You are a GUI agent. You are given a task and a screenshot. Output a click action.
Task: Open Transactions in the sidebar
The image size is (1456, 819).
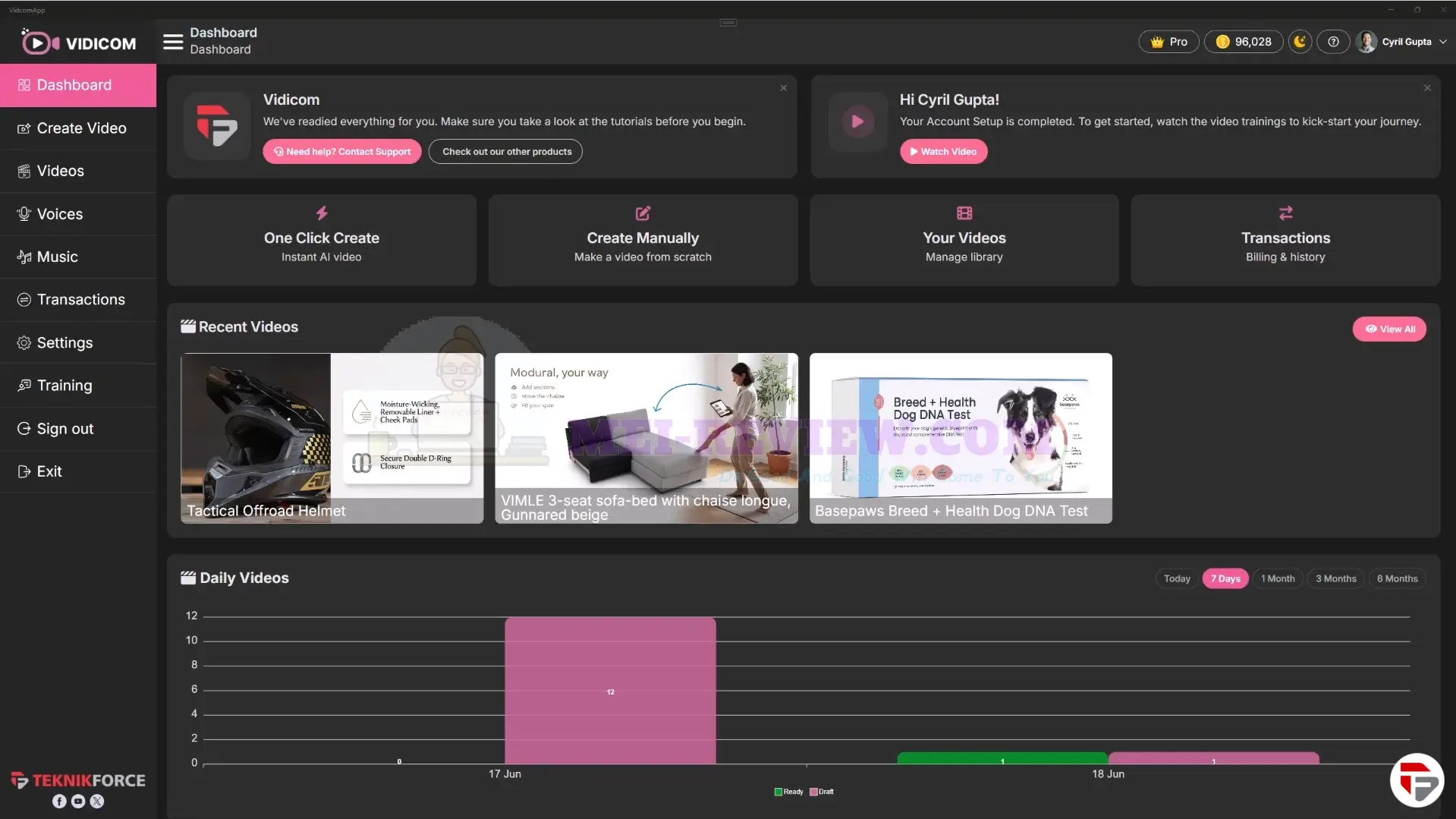click(x=78, y=300)
